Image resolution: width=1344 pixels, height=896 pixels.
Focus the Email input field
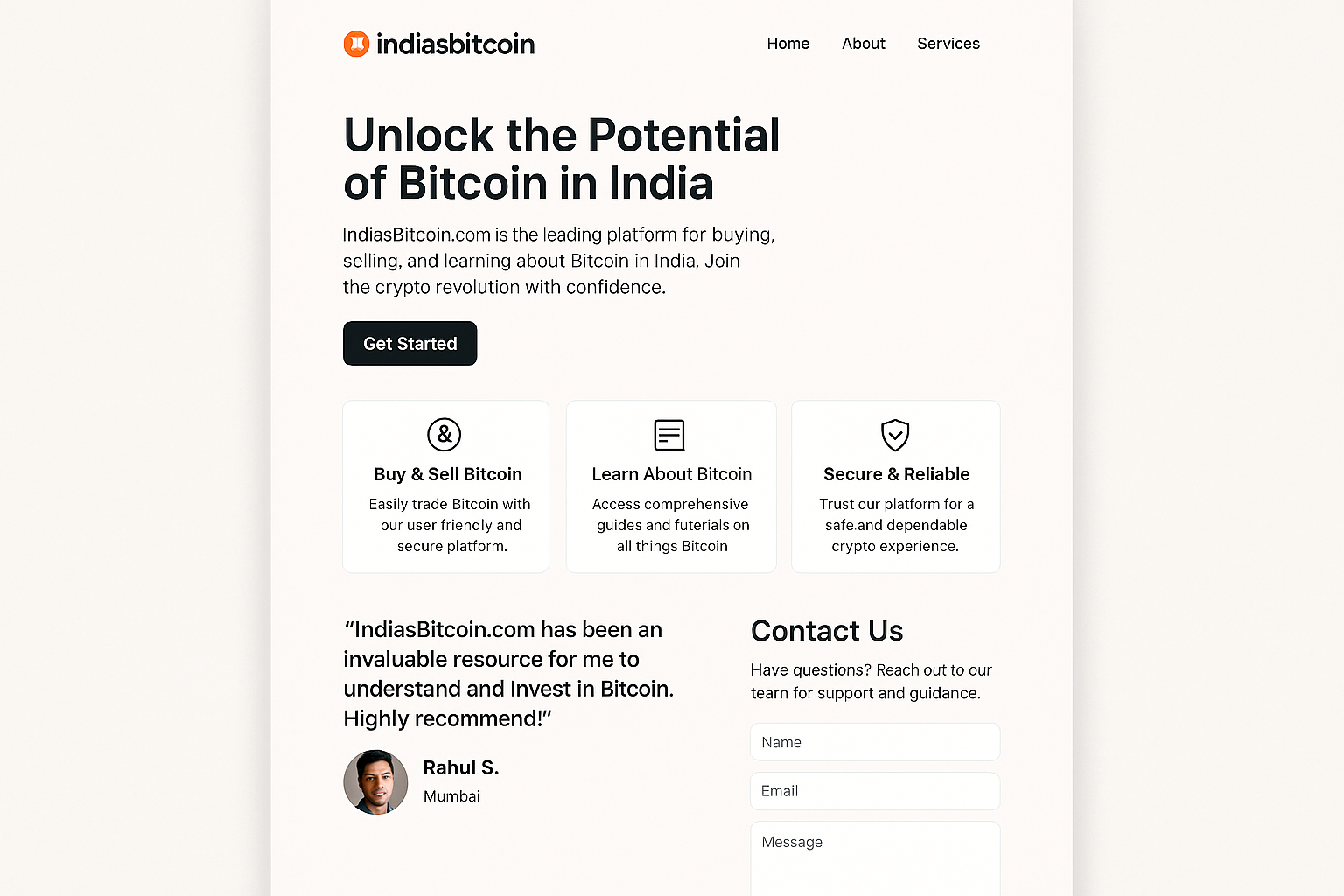(x=874, y=791)
